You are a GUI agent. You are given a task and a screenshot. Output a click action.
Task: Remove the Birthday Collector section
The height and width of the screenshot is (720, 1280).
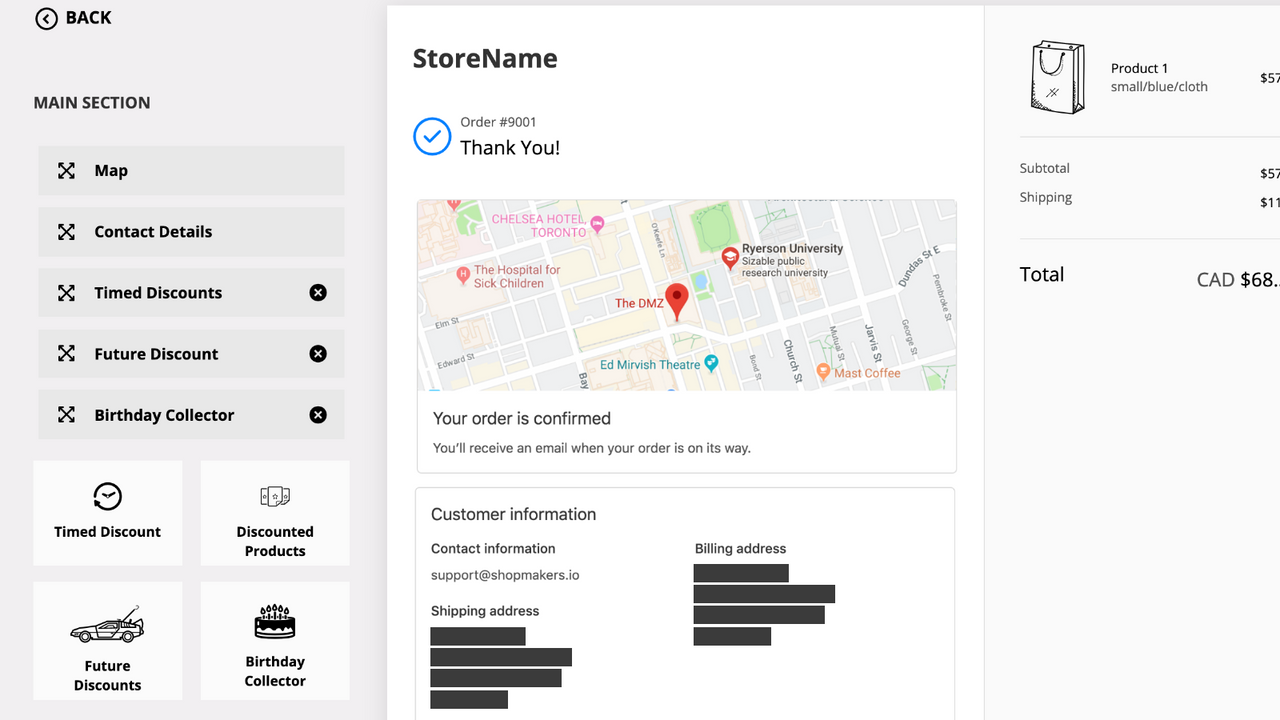click(318, 414)
